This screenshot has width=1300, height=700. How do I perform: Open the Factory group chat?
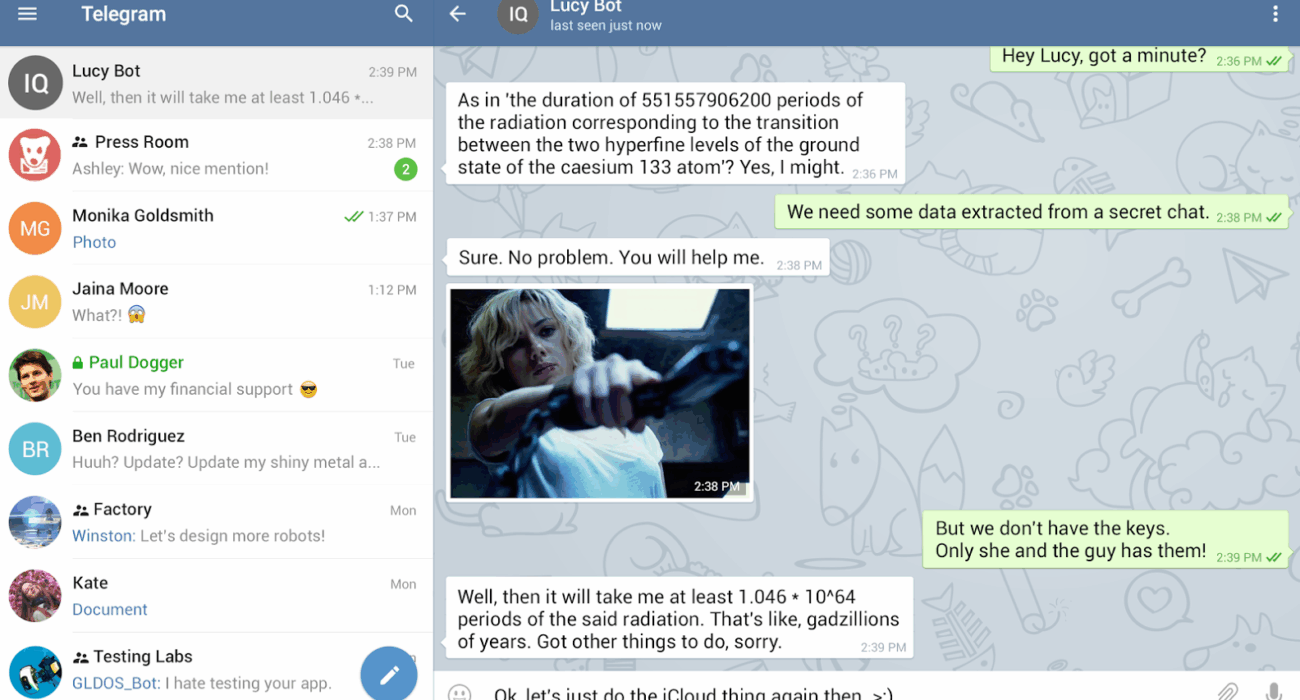pyautogui.click(x=216, y=522)
